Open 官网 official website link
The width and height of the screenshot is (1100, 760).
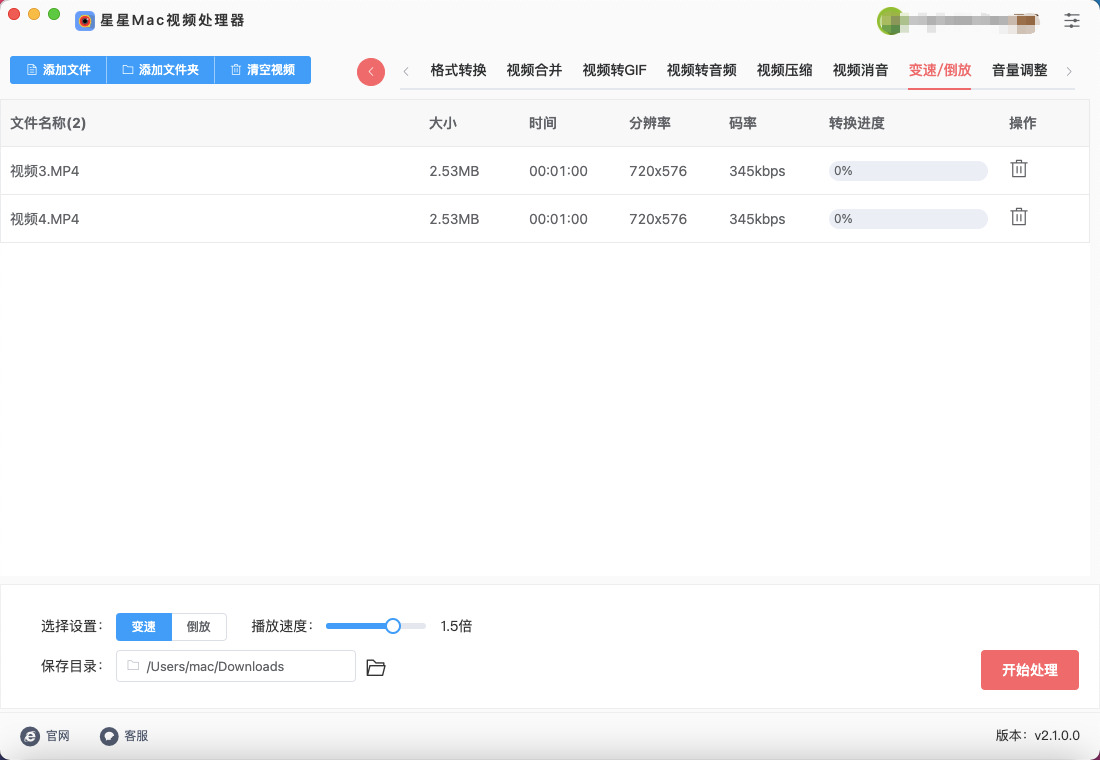click(45, 736)
